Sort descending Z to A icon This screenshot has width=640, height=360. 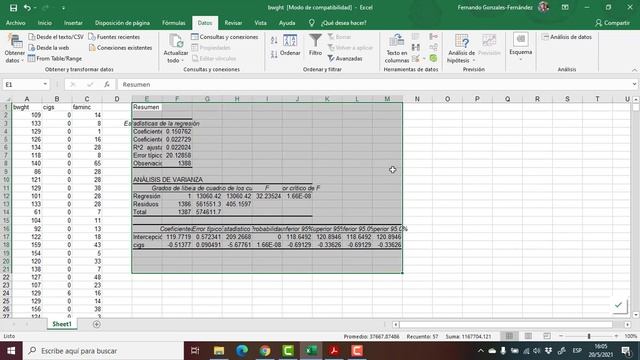click(x=274, y=54)
